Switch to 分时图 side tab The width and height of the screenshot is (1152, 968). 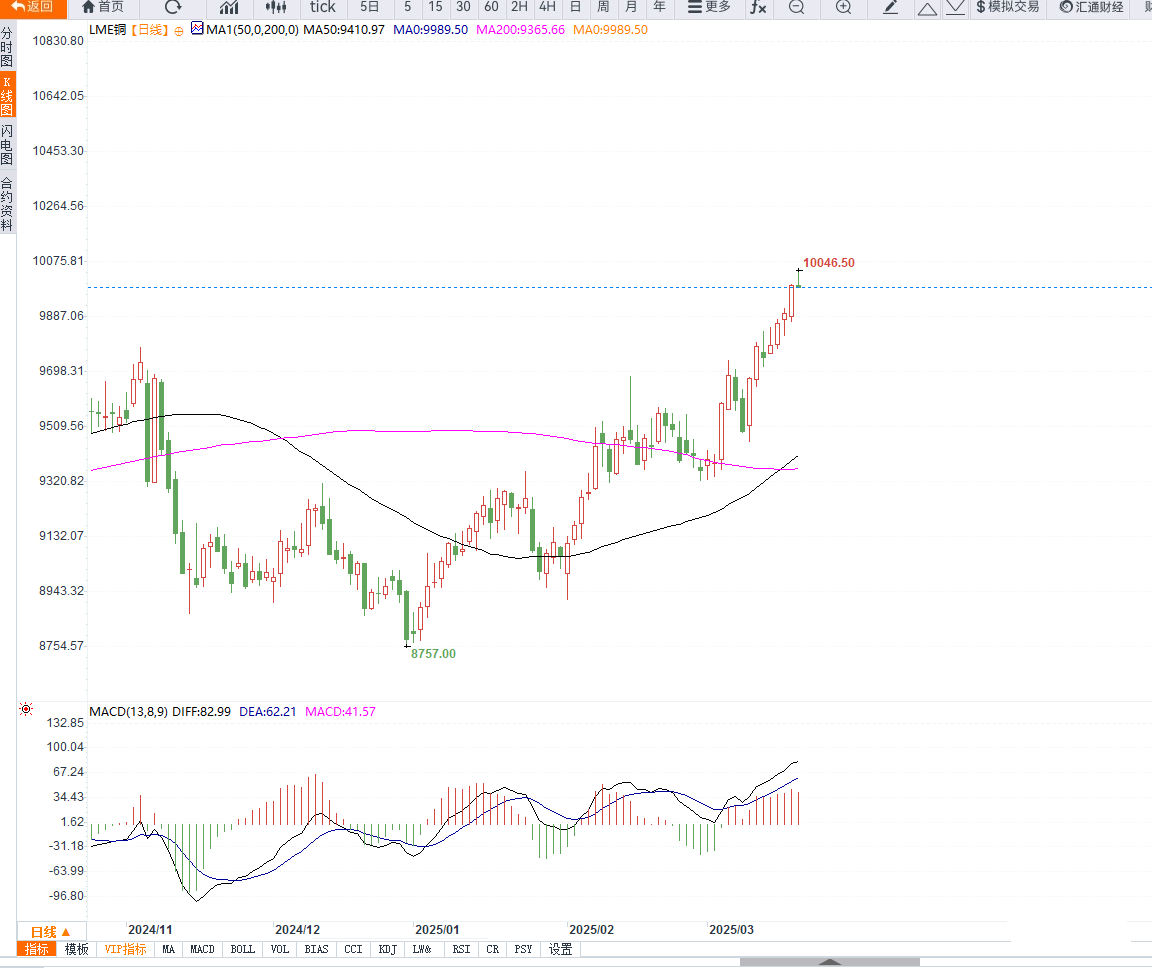coord(7,46)
